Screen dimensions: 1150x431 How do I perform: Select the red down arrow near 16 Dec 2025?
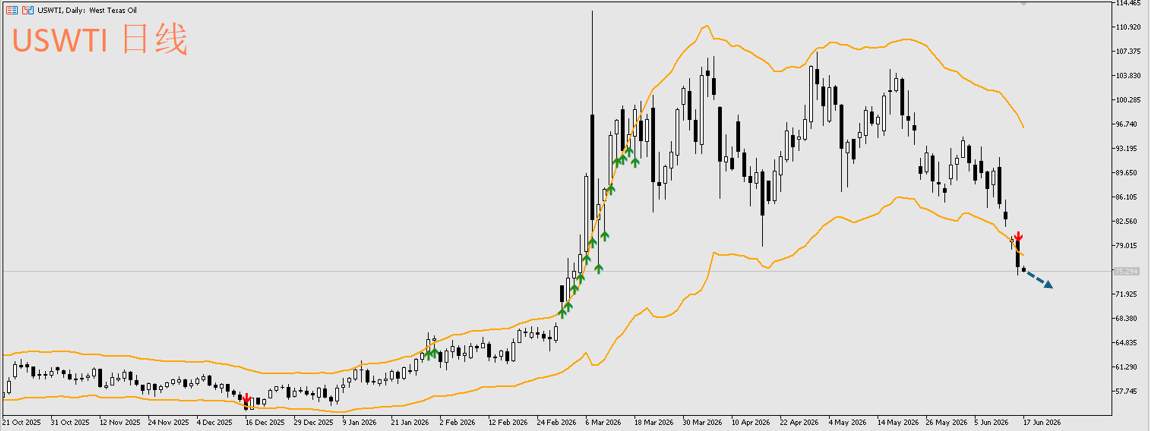(246, 397)
